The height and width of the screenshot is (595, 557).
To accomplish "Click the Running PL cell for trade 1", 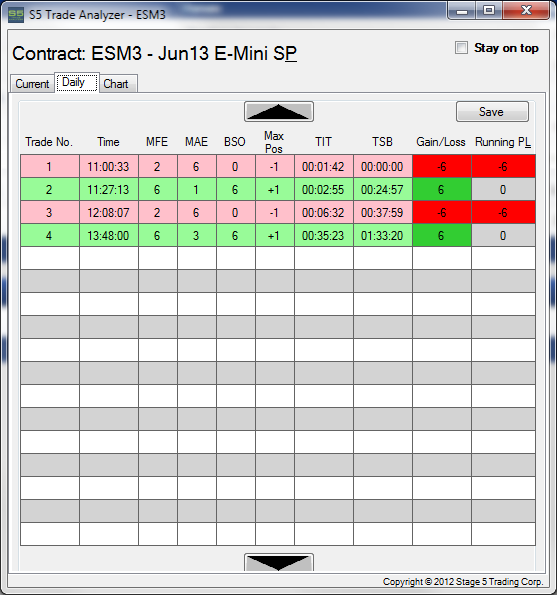I will (x=504, y=167).
